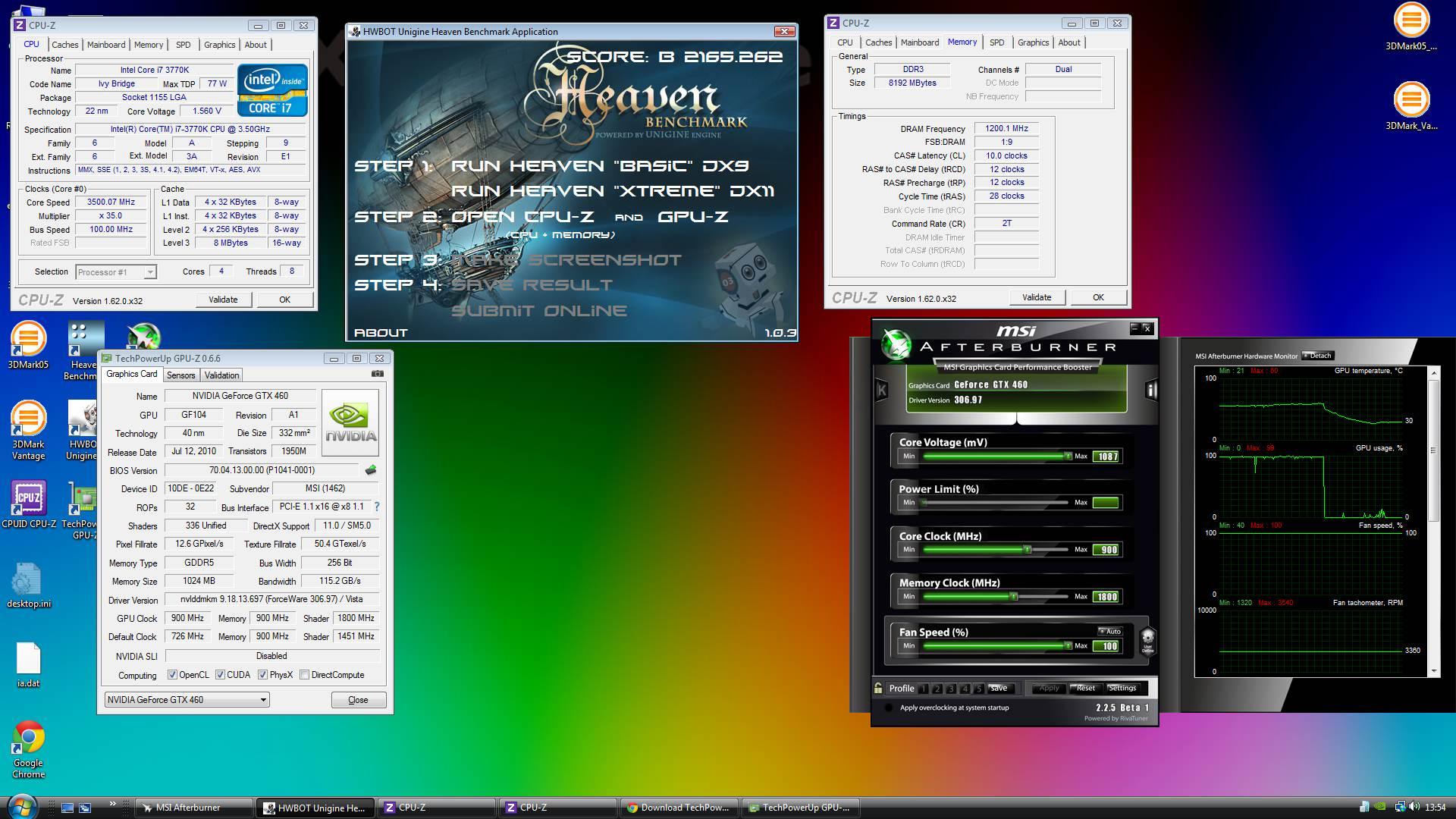
Task: Click the Close button in GPU-Z
Action: tap(358, 700)
